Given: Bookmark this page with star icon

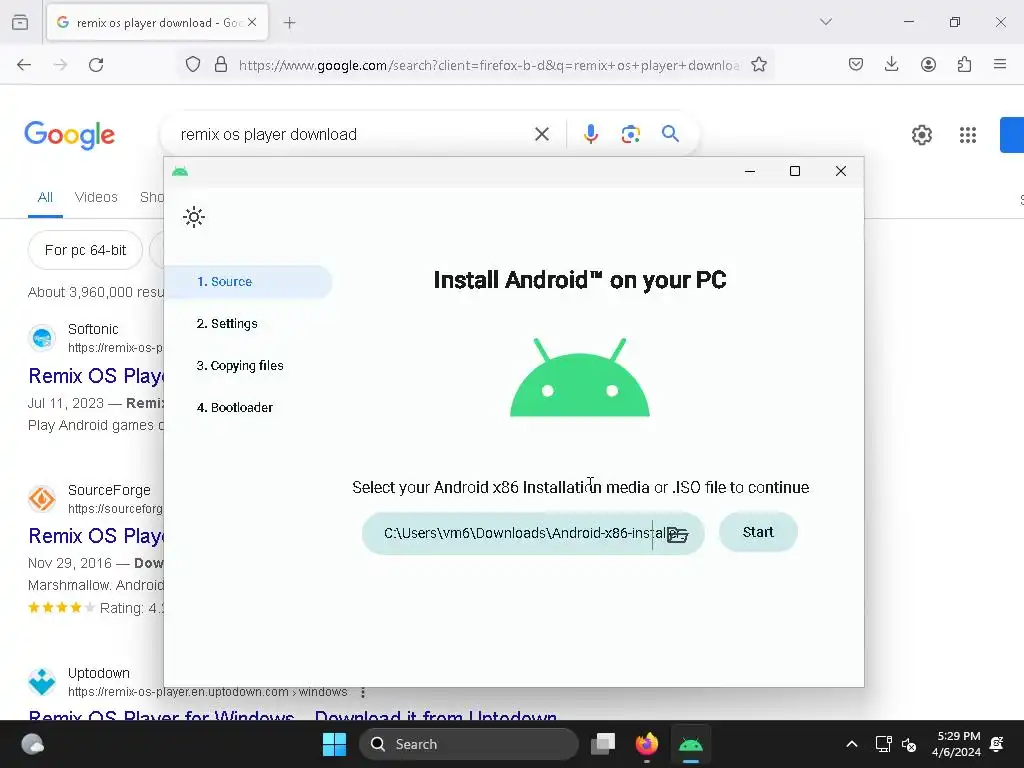Looking at the screenshot, I should point(758,65).
